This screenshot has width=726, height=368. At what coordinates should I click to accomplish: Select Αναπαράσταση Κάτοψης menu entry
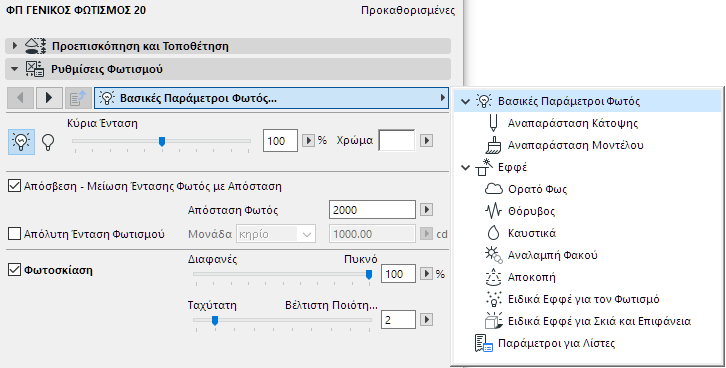click(x=573, y=123)
